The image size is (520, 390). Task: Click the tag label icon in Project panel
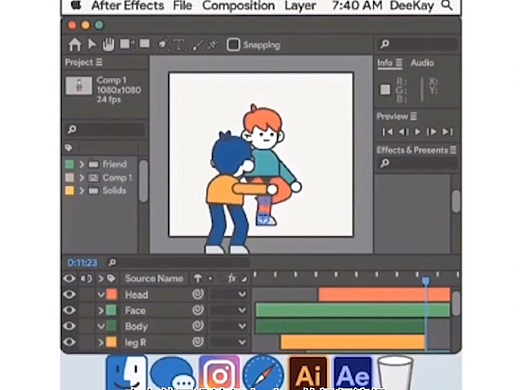69,148
